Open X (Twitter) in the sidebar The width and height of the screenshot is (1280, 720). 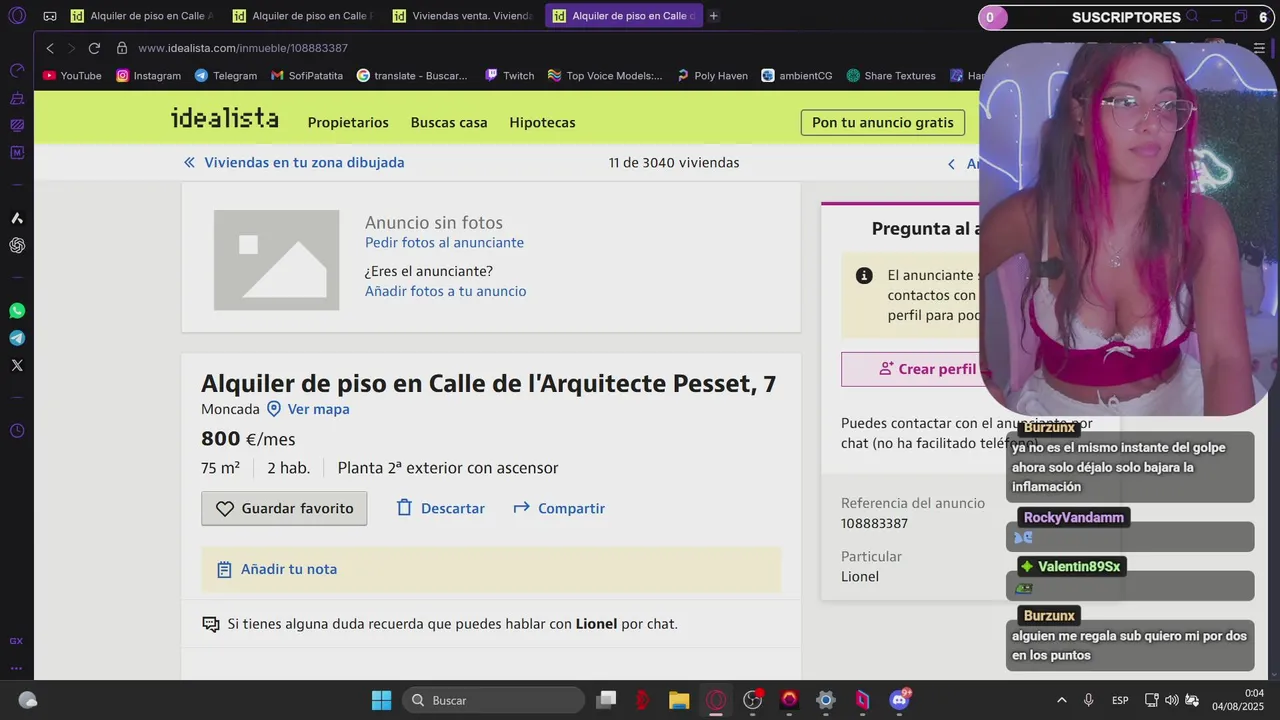tap(17, 365)
